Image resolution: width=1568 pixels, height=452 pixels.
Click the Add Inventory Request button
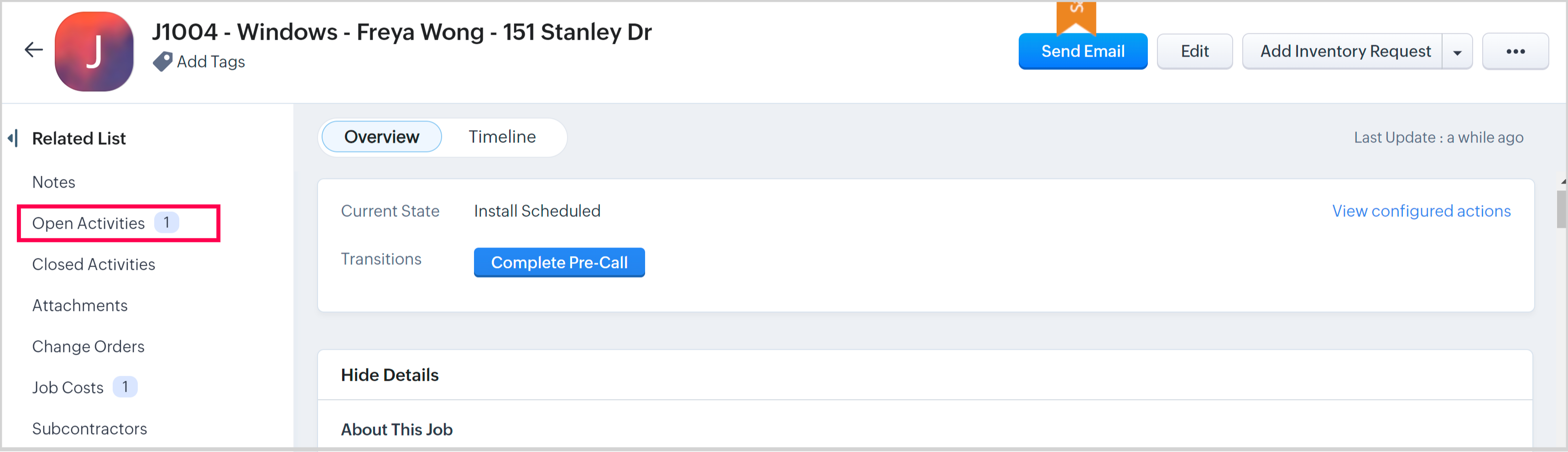coord(1344,52)
